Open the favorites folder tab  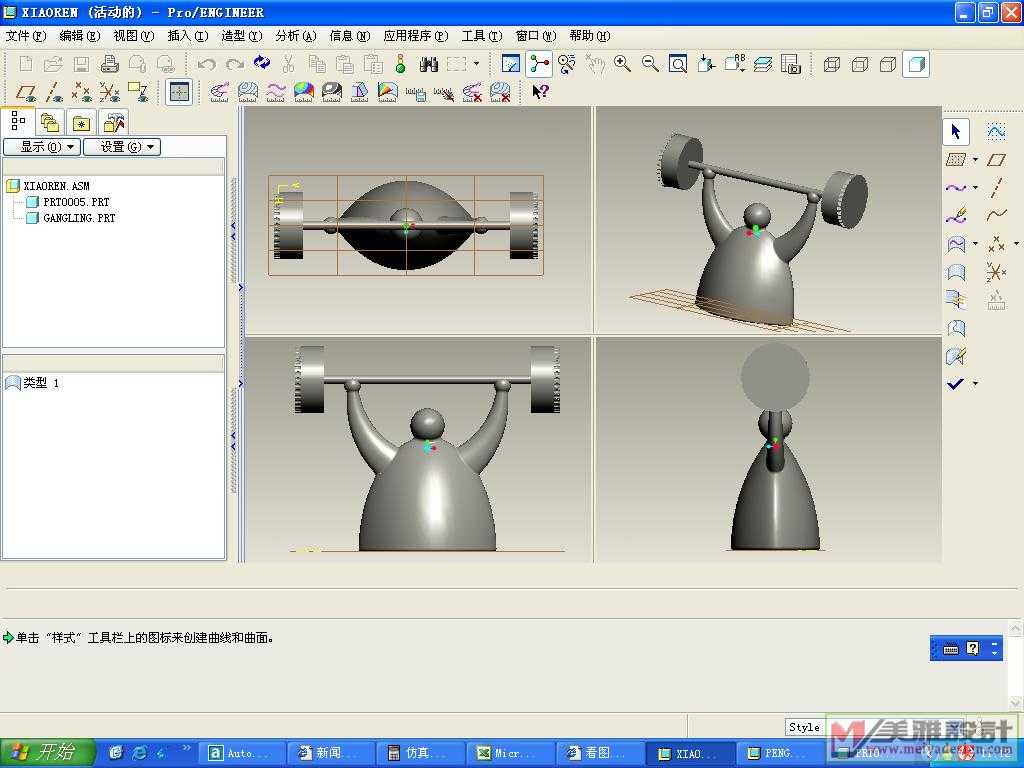click(x=82, y=122)
